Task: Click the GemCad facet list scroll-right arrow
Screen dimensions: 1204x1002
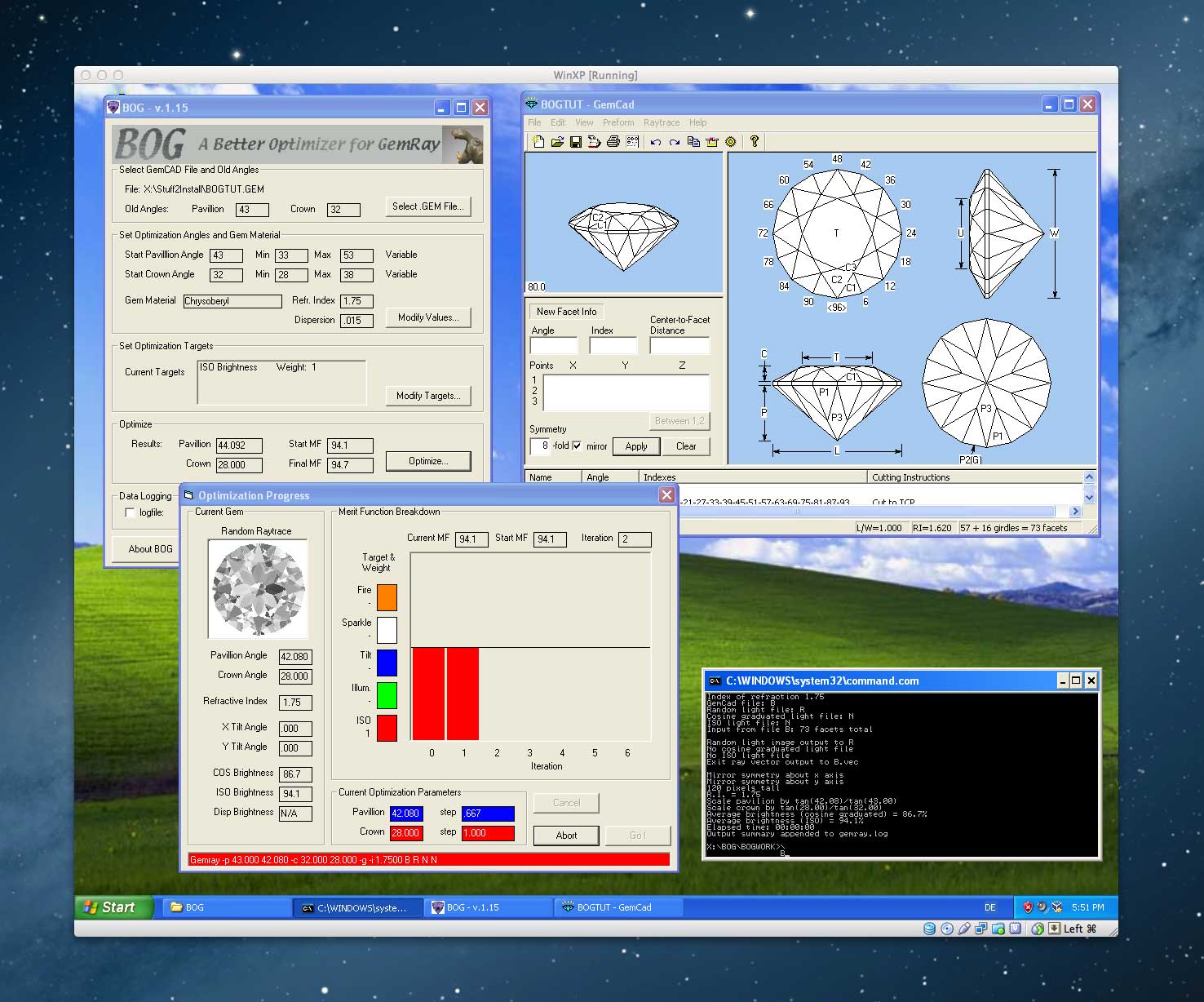Action: [1075, 512]
